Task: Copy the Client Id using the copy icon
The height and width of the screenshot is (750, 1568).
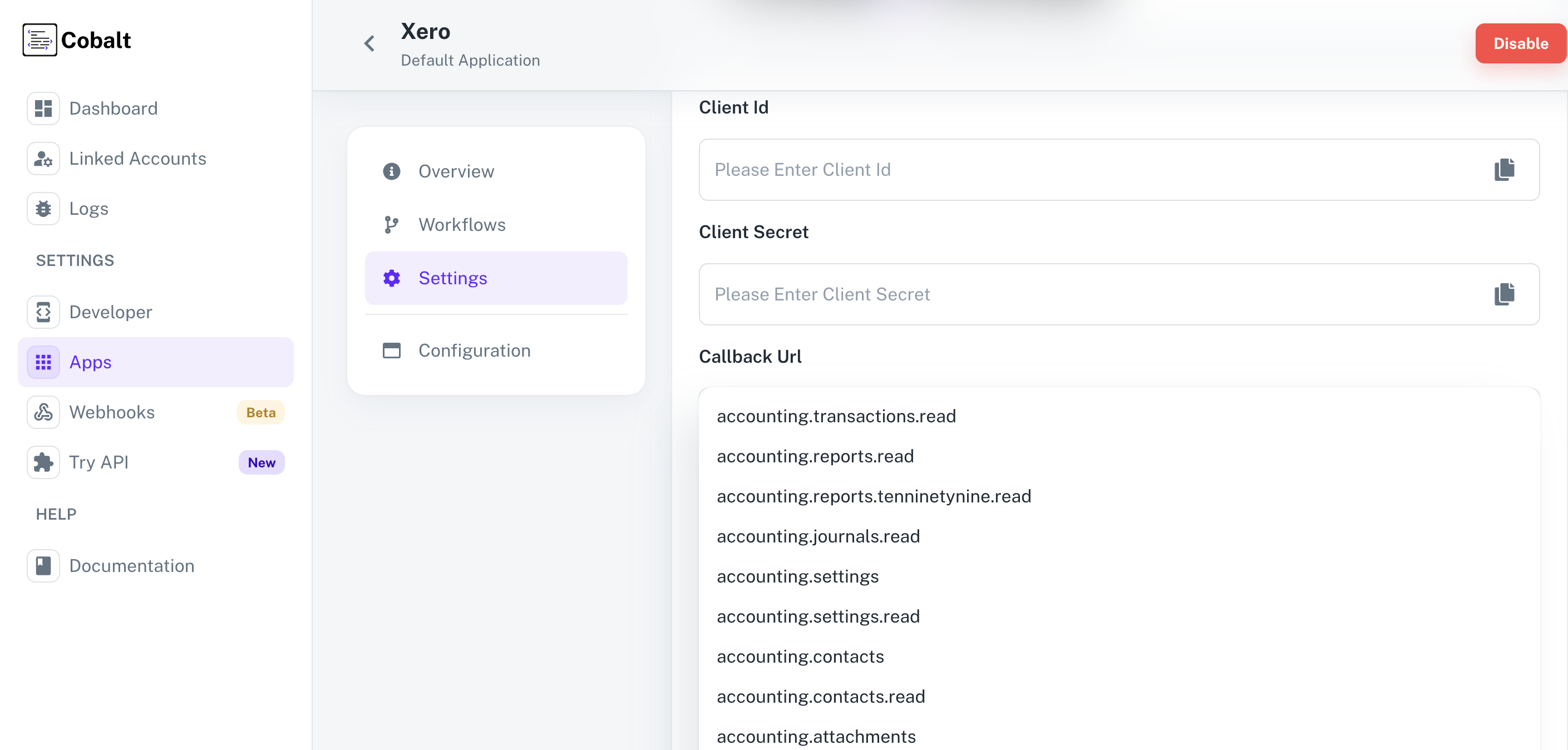Action: click(x=1503, y=170)
